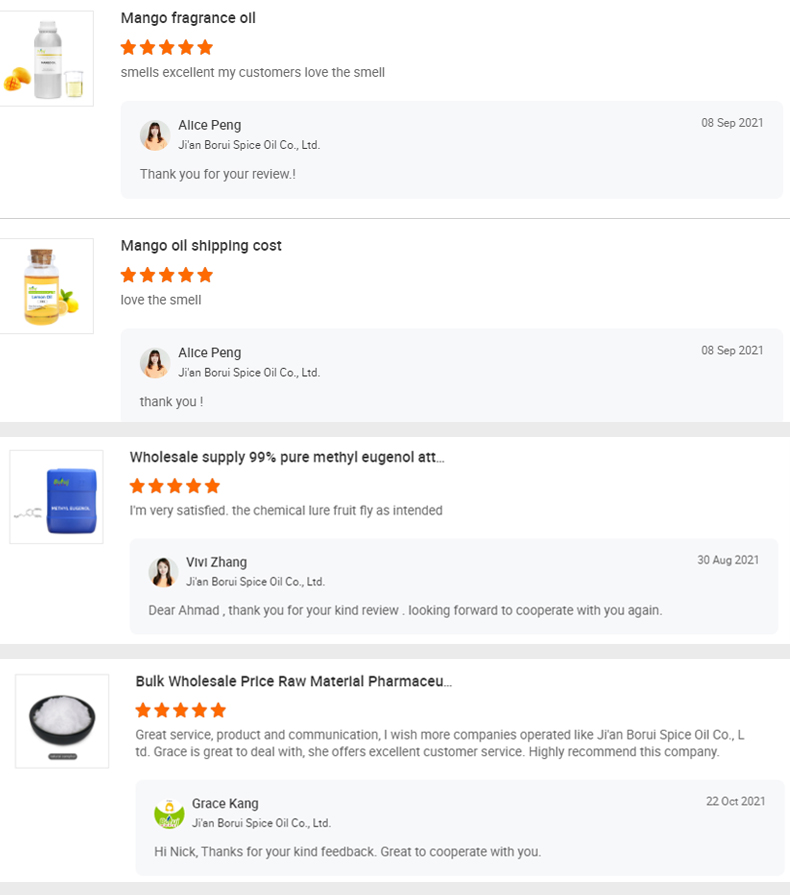Click Ji'an Borui Spice Oil under Grace Kang
The image size is (790, 895).
tap(261, 823)
